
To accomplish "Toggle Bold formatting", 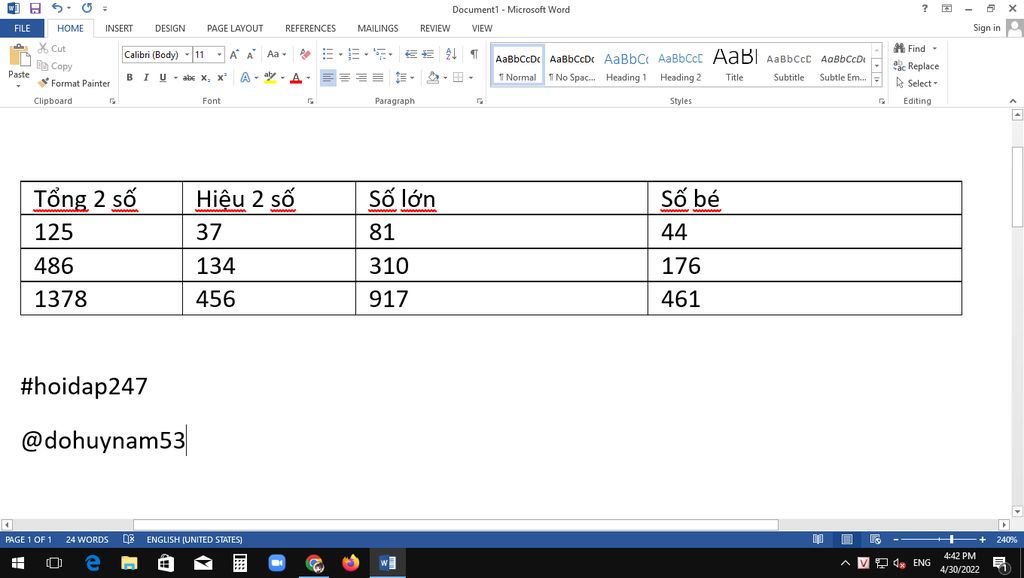I will point(129,77).
